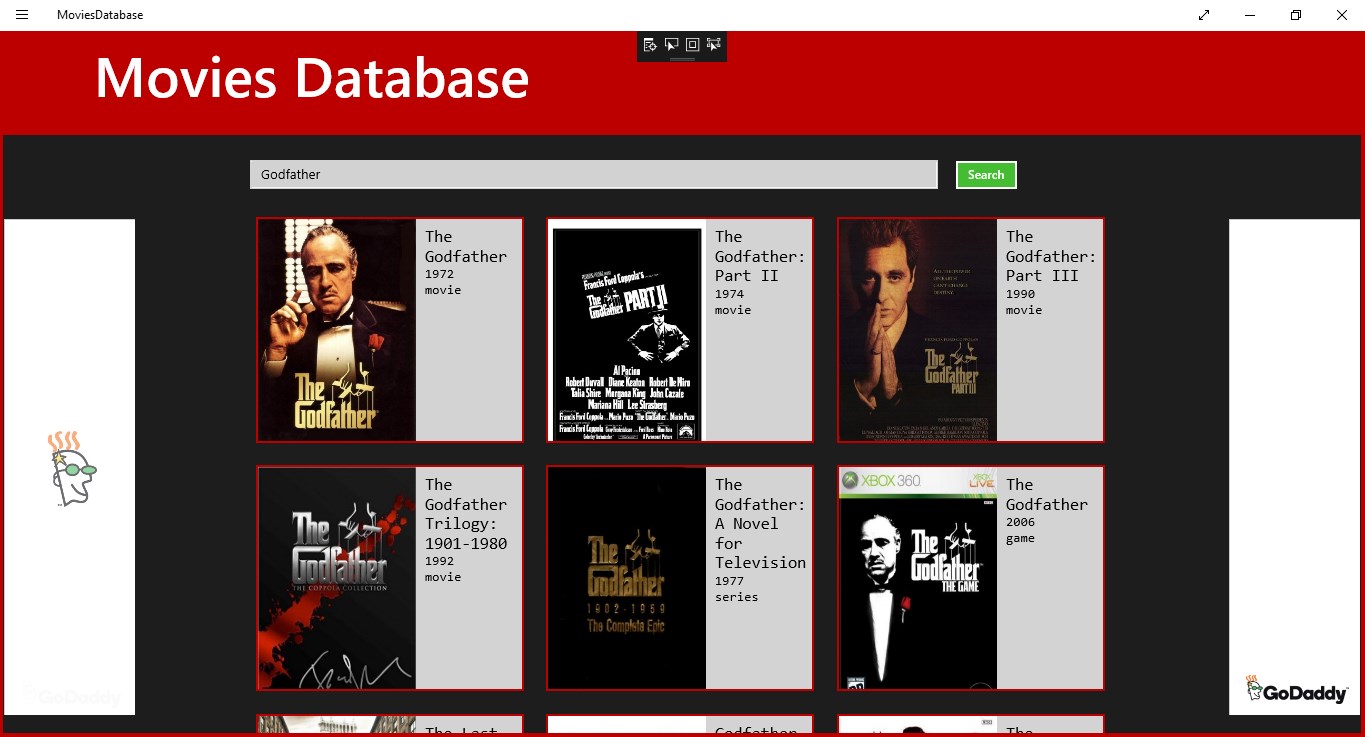Click the Go to Live Visual Tree icon
Image resolution: width=1365 pixels, height=737 pixels.
pyautogui.click(x=650, y=44)
